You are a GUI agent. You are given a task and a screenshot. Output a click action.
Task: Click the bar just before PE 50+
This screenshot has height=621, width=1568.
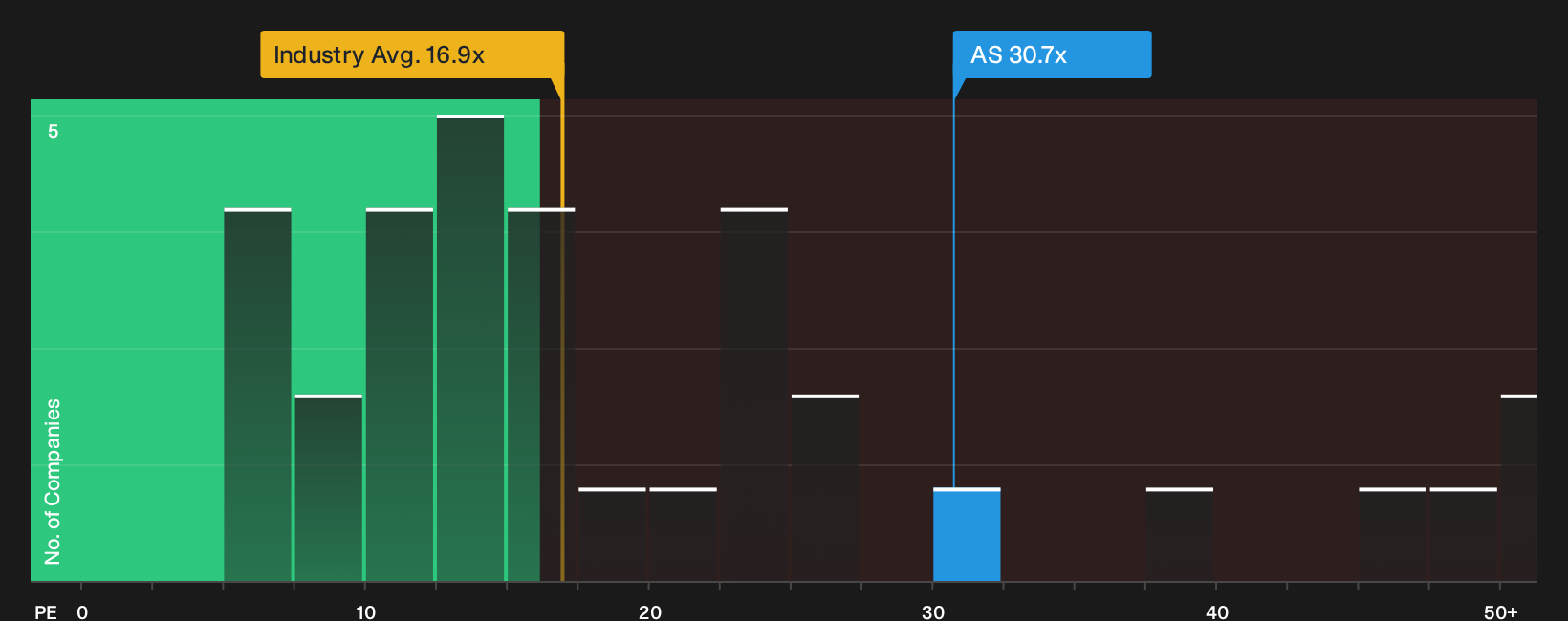1463,535
